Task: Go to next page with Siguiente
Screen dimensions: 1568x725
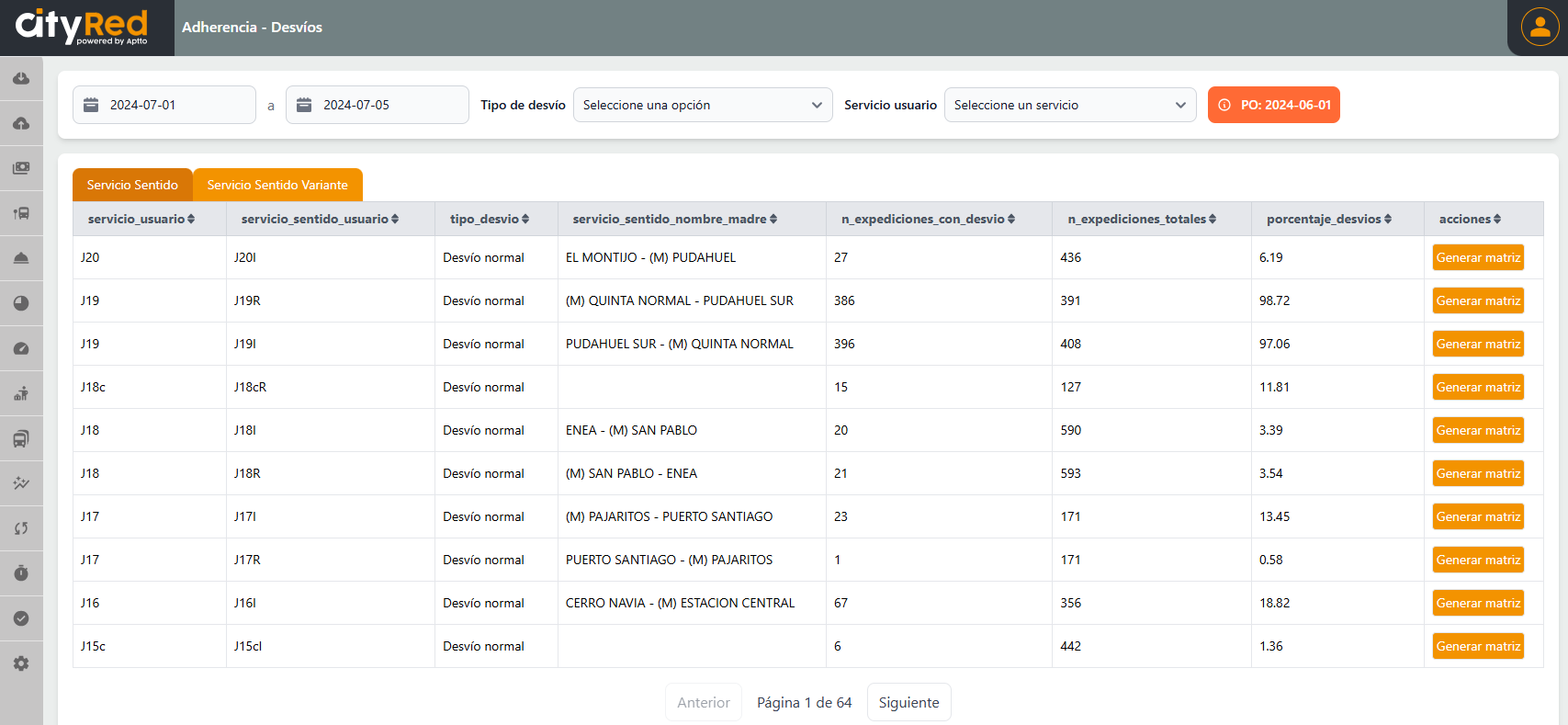Action: [x=908, y=702]
